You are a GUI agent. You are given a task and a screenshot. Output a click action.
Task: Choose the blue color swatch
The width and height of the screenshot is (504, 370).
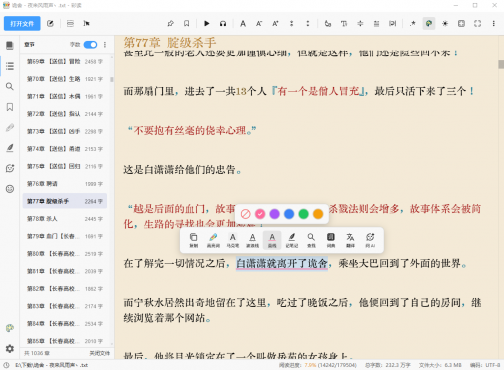(x=289, y=214)
